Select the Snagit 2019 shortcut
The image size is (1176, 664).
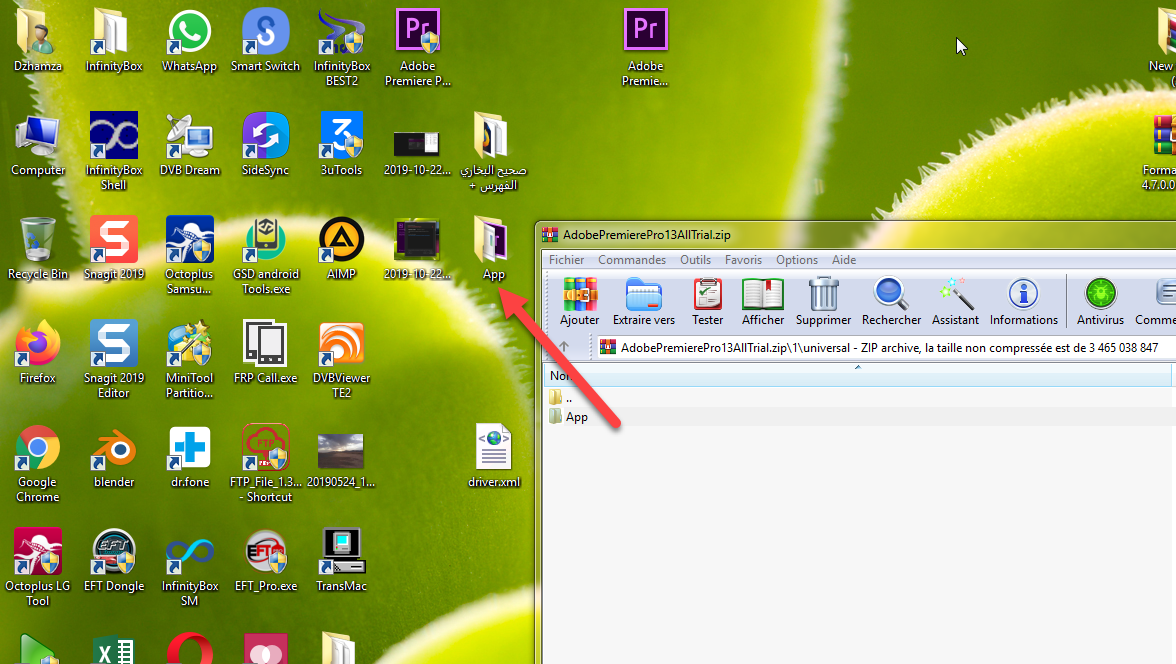click(x=113, y=248)
